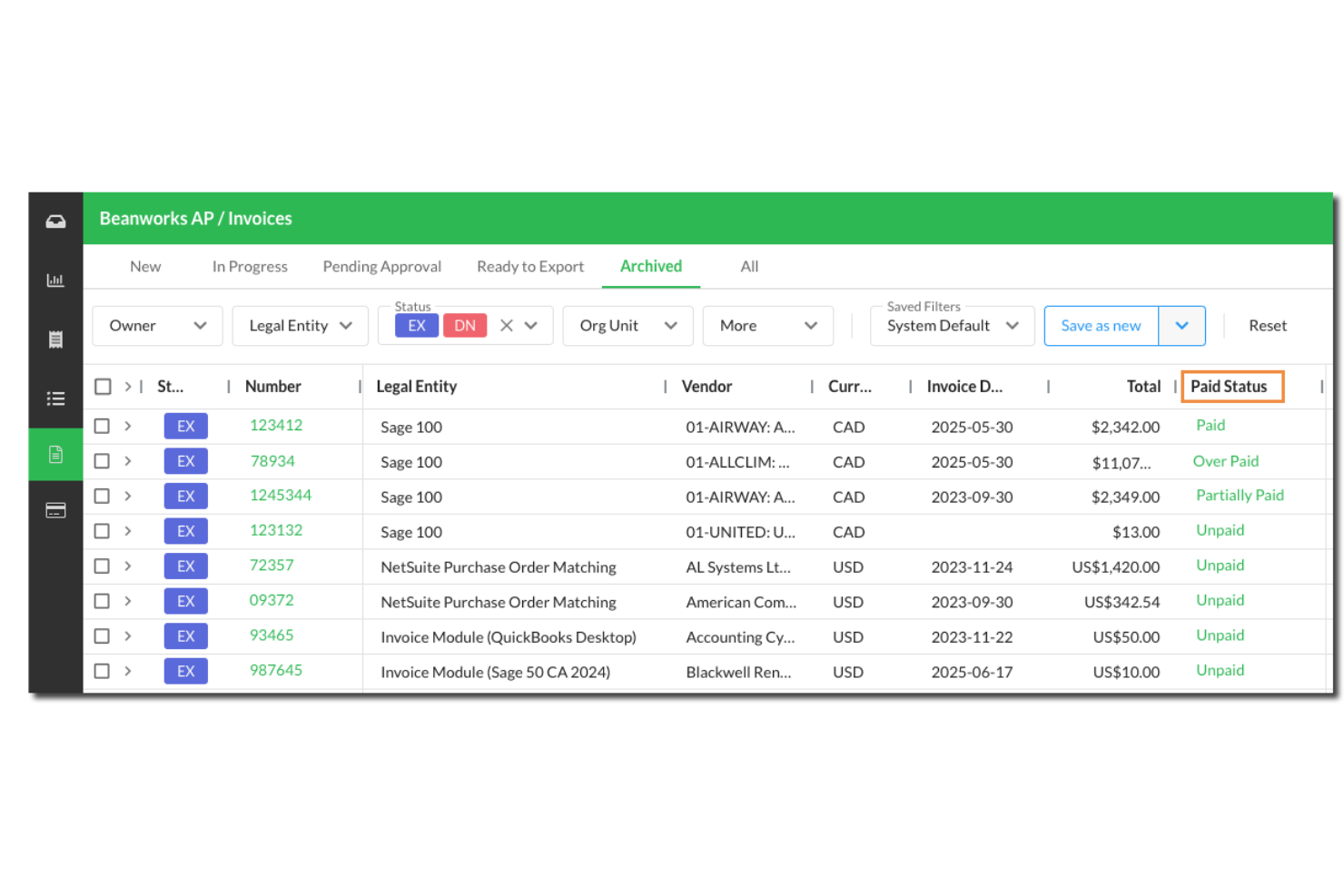
Task: Open Payments via the credit card icon
Action: coord(55,510)
